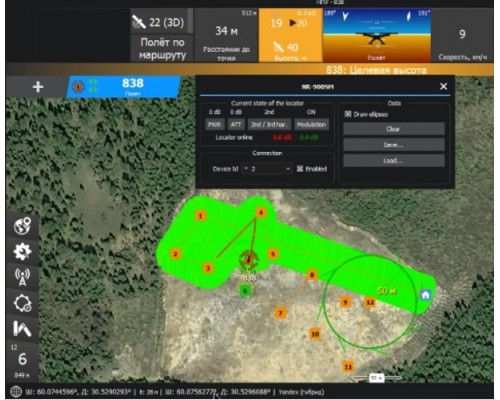Toggle the Draw ellipses checkbox
500x400 pixels.
click(x=348, y=114)
